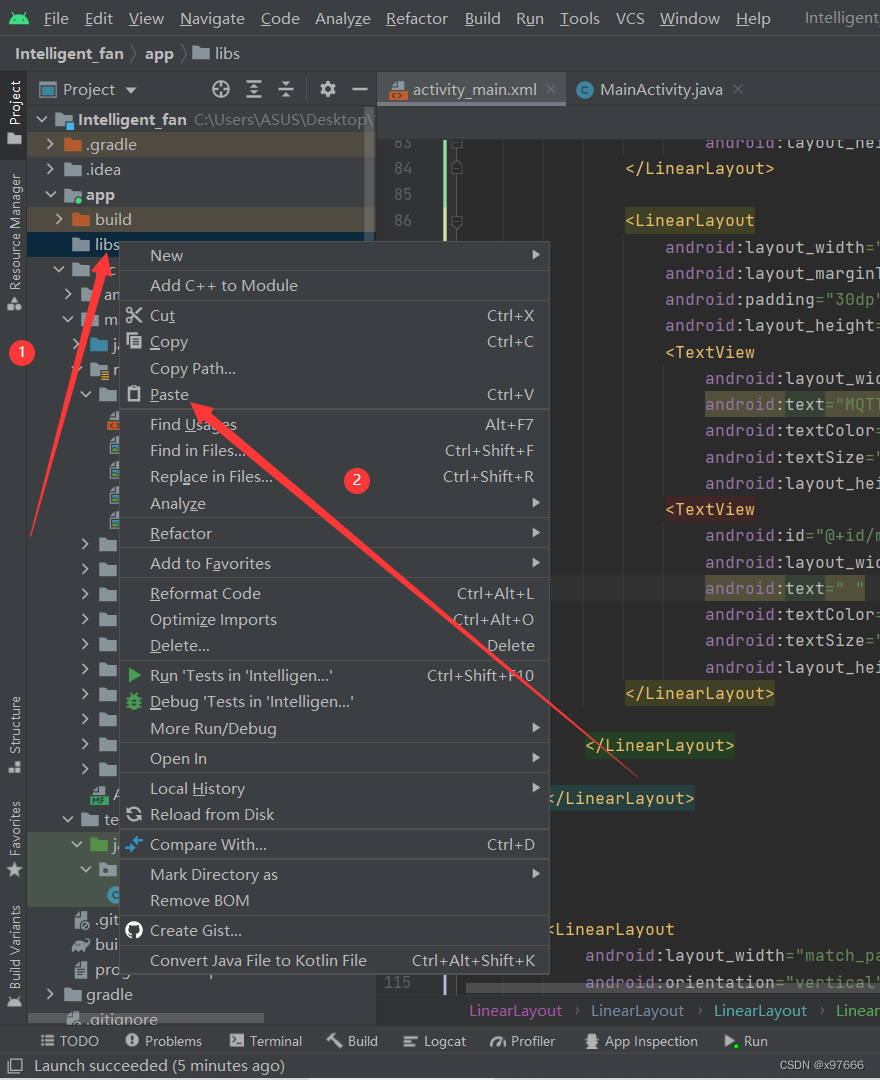Choose Find in Files... from context menu

(335, 450)
